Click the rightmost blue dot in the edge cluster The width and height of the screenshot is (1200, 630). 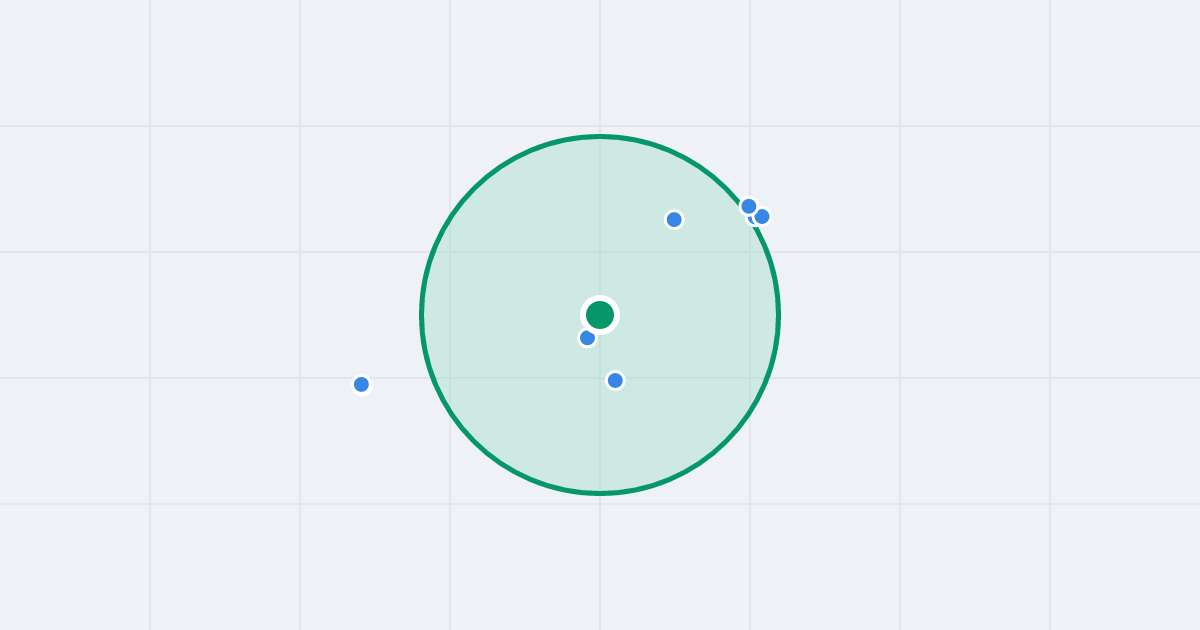coord(762,216)
